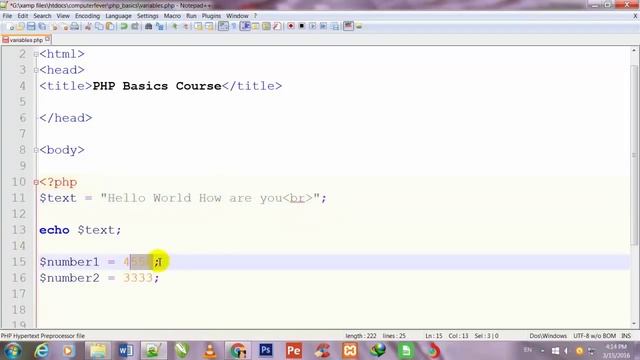Click UTF-8 w/o BOM encoding in status bar
Image resolution: width=640 pixels, height=360 pixels.
pyautogui.click(x=594, y=336)
